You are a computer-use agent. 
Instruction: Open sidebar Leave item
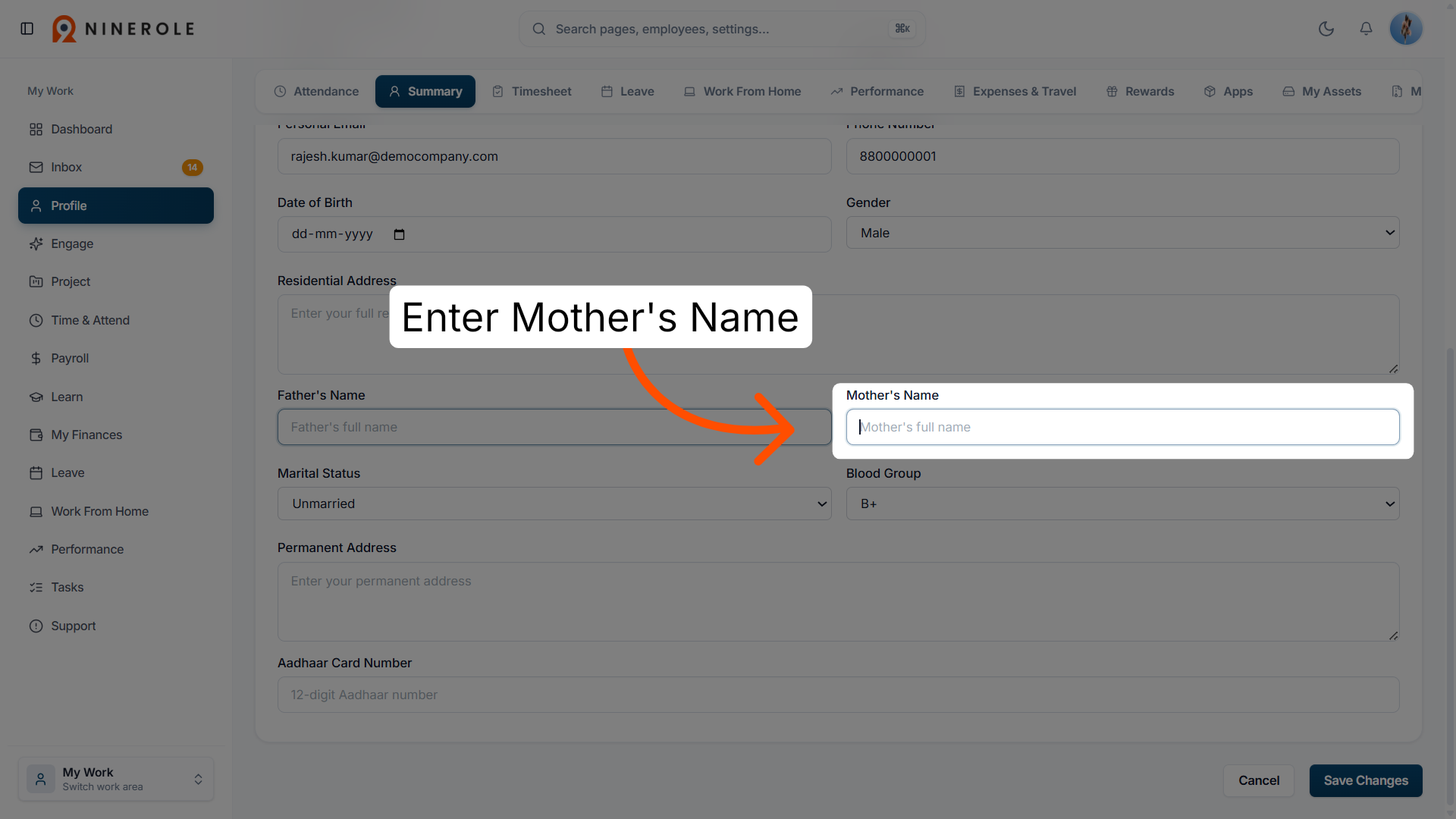click(116, 472)
